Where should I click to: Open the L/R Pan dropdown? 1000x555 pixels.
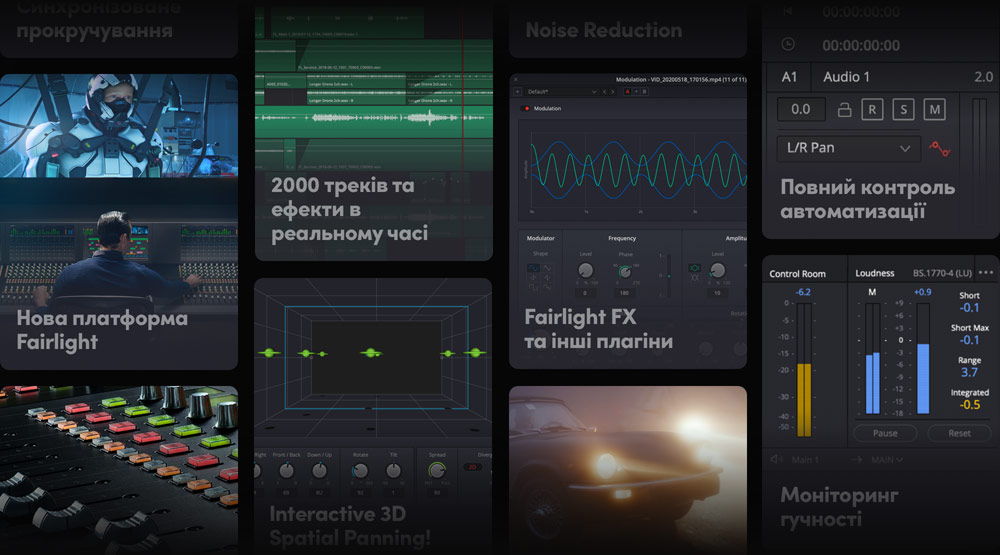coord(848,148)
